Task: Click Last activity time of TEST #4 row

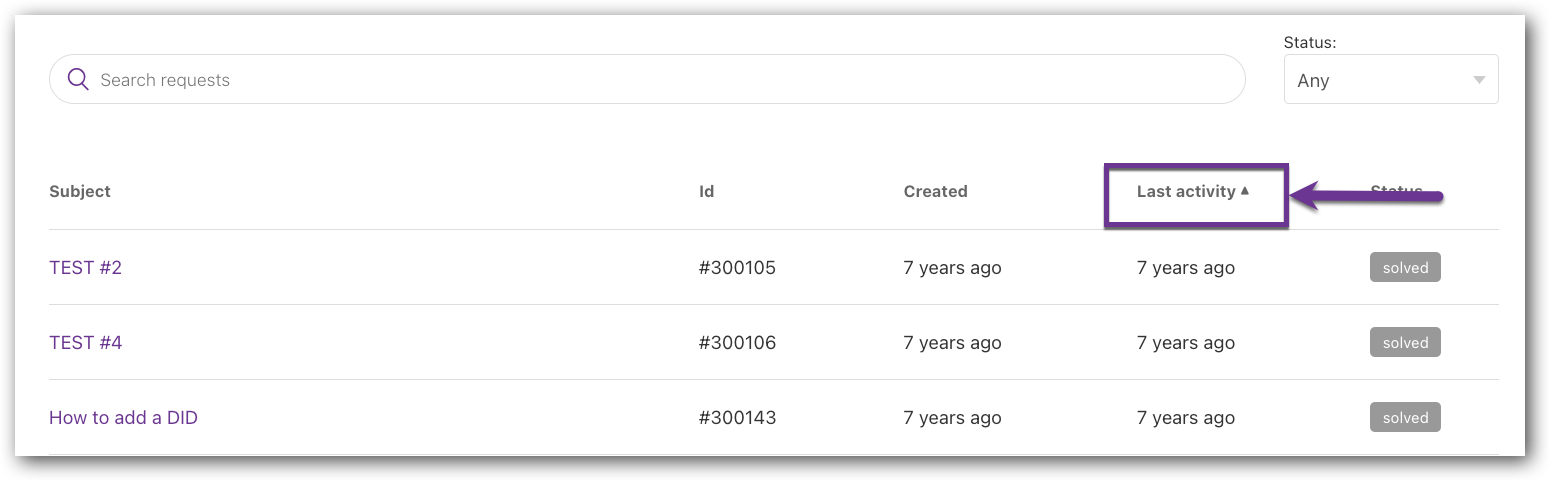Action: click(1186, 343)
